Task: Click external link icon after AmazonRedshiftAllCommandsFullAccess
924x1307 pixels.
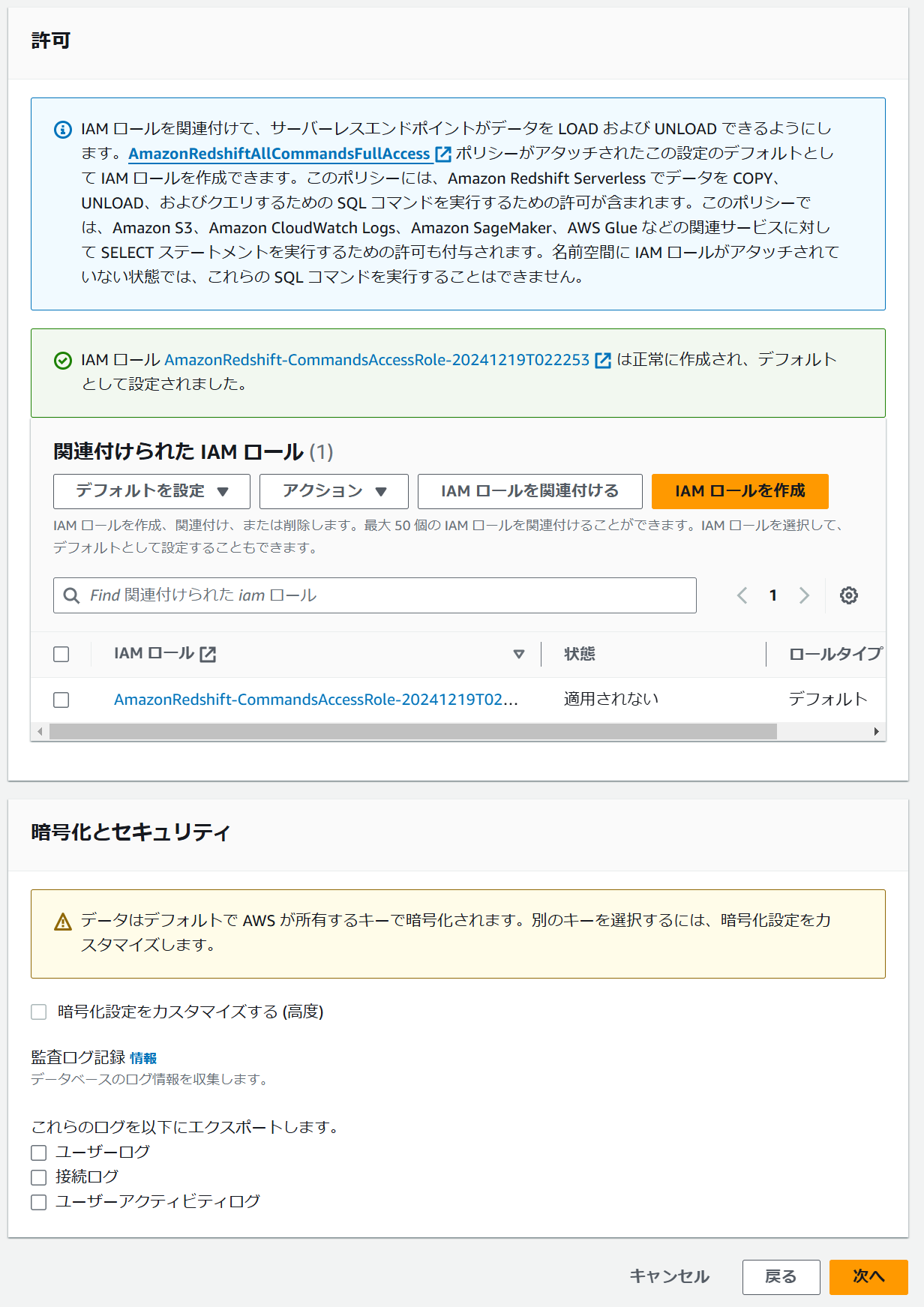Action: pyautogui.click(x=443, y=154)
